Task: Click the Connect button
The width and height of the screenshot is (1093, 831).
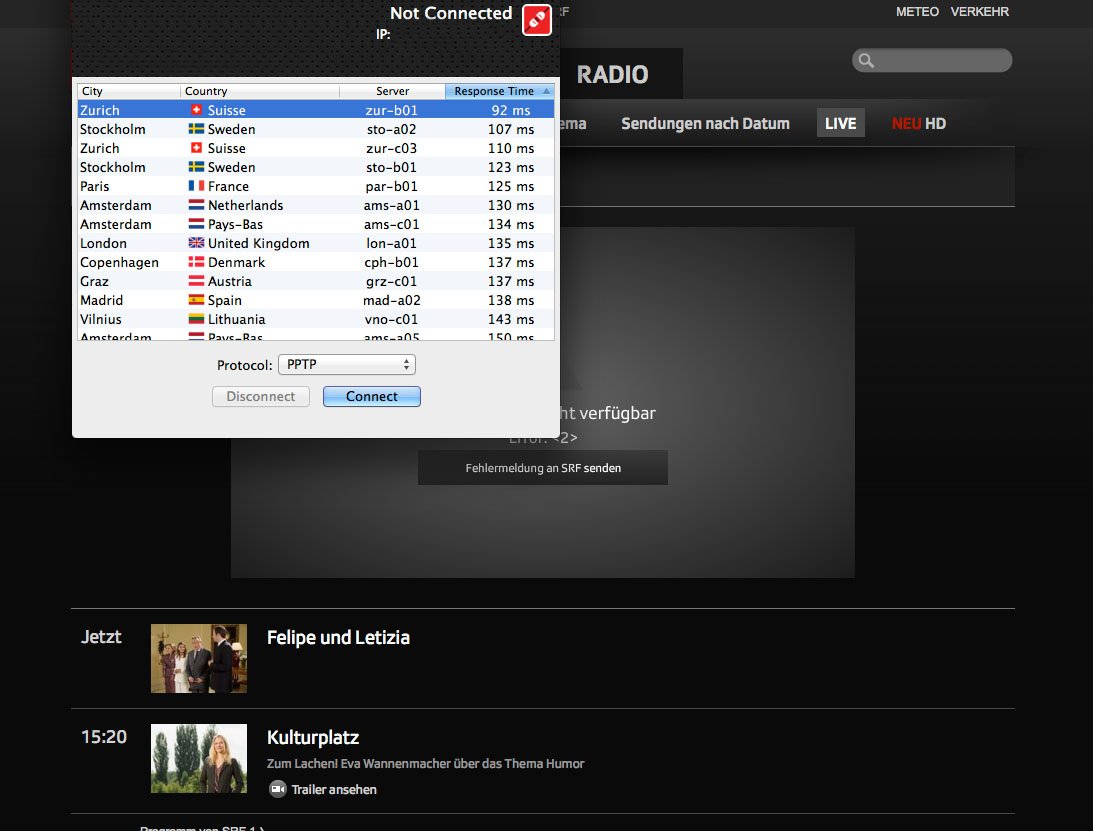Action: (x=372, y=396)
